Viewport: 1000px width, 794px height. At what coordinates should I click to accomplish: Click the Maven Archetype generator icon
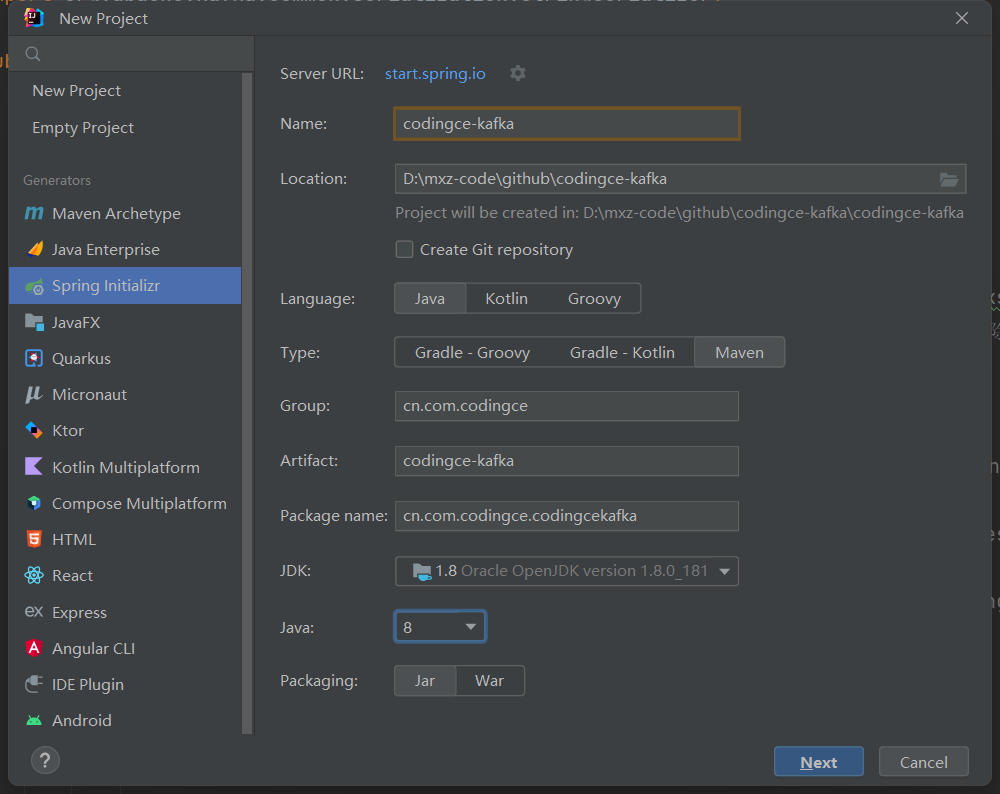pos(34,213)
